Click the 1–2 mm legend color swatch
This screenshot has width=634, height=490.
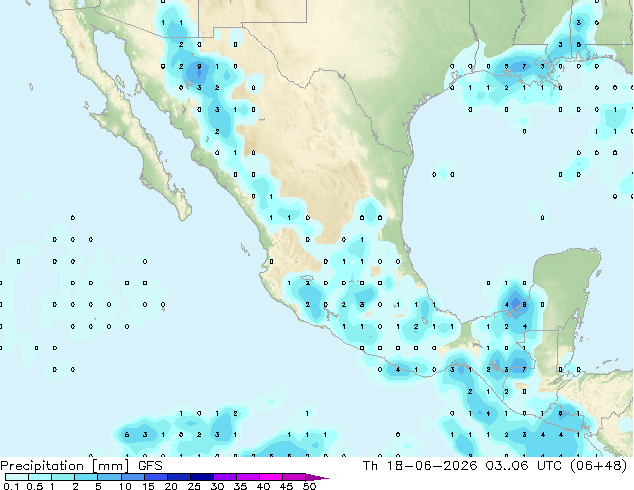63,477
